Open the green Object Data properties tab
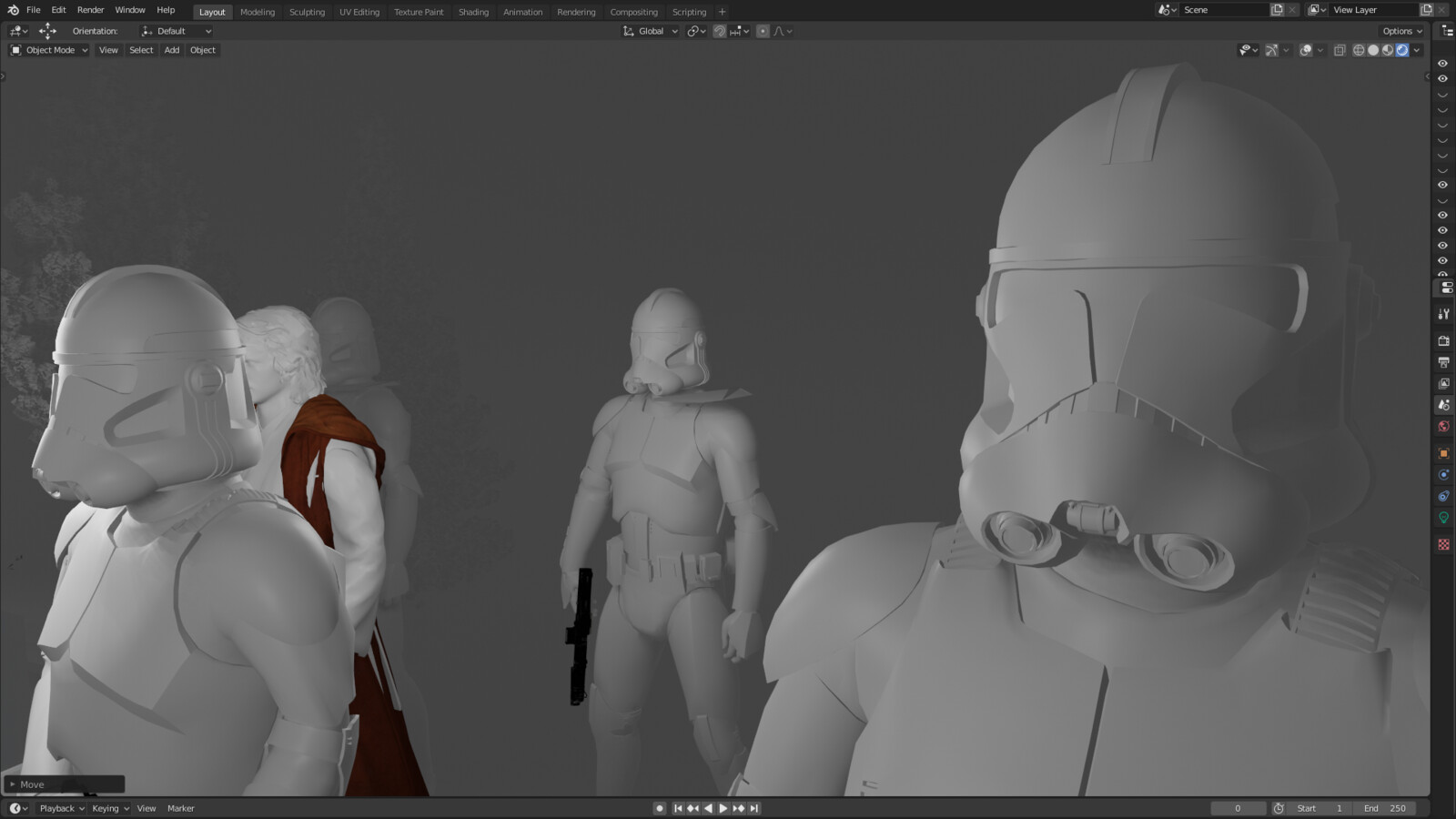 click(x=1443, y=518)
